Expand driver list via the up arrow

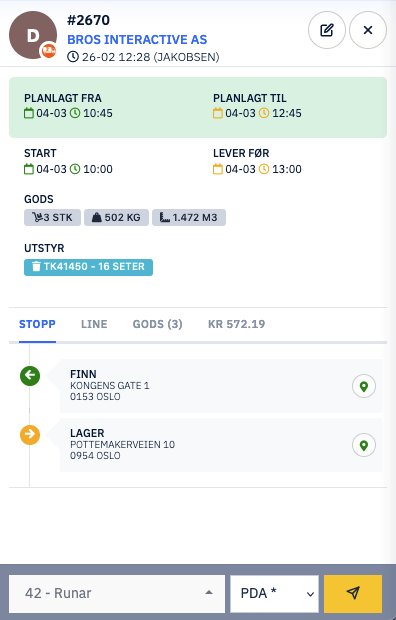(x=209, y=593)
